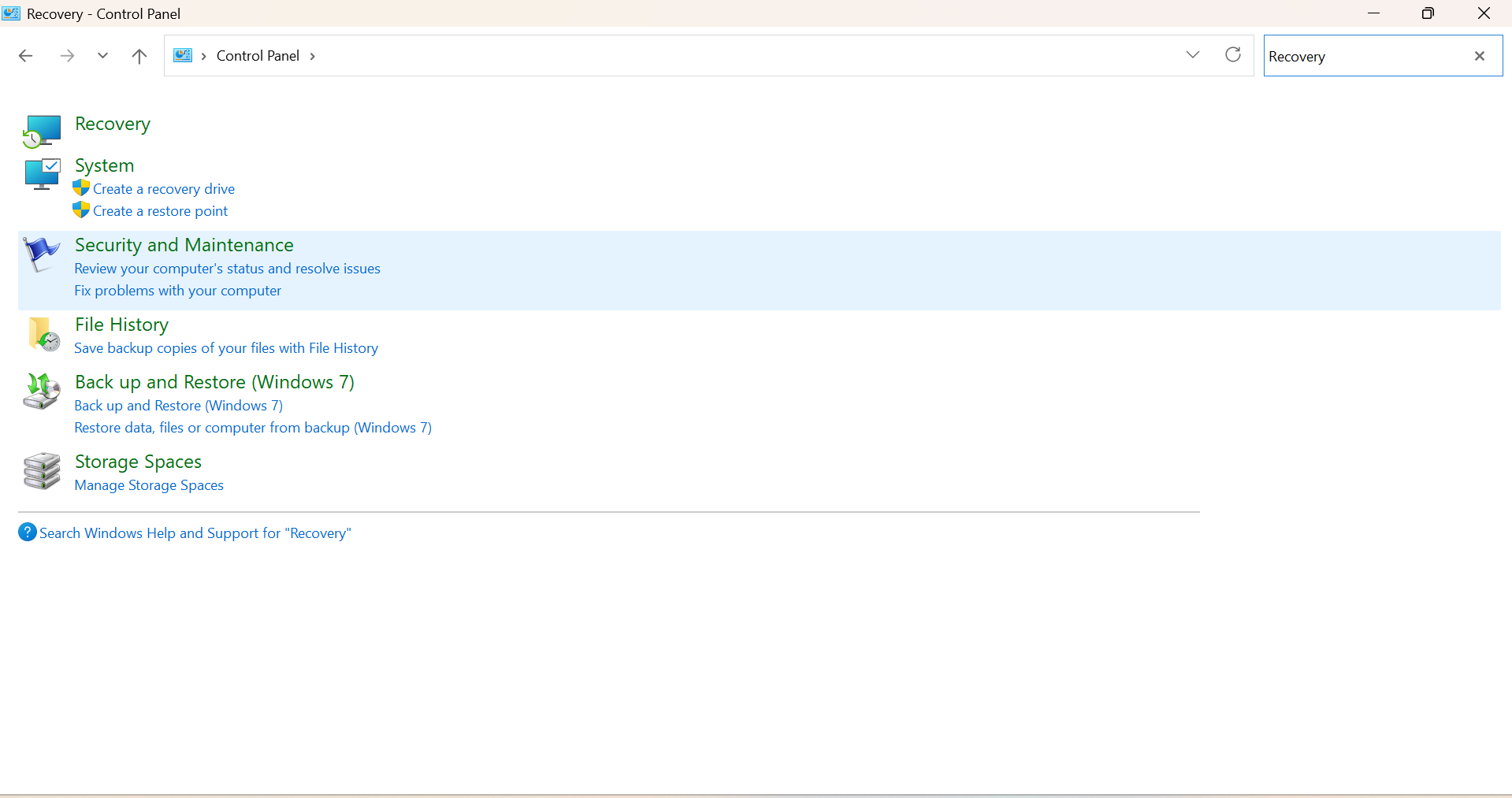
Task: Restore down the Control Panel window
Action: (1428, 13)
